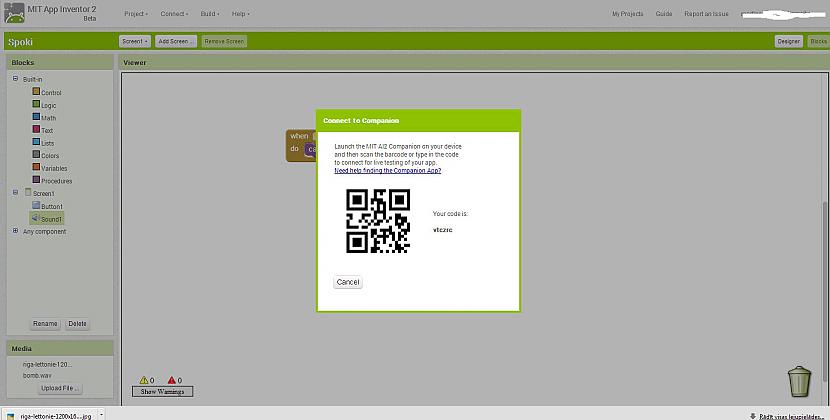Switch to the Designer view

pyautogui.click(x=788, y=41)
